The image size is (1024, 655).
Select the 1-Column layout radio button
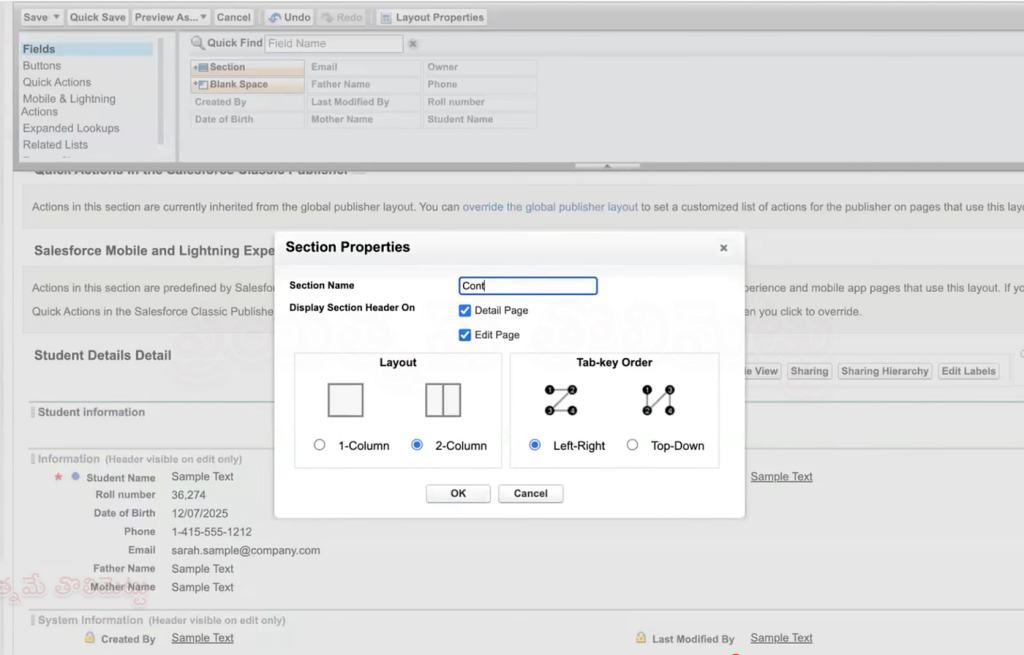pos(319,445)
